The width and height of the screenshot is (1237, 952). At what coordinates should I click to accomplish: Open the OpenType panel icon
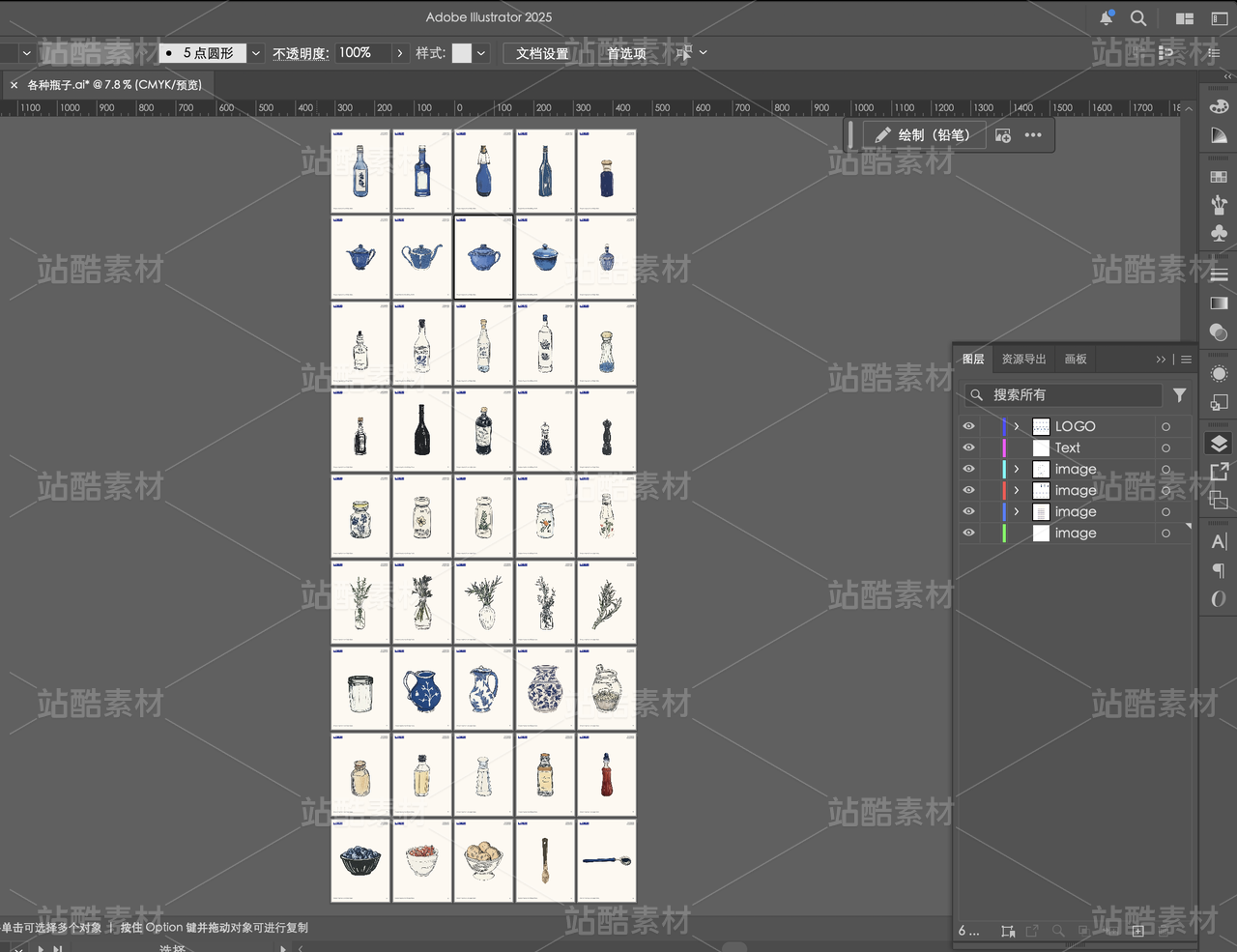(x=1219, y=599)
